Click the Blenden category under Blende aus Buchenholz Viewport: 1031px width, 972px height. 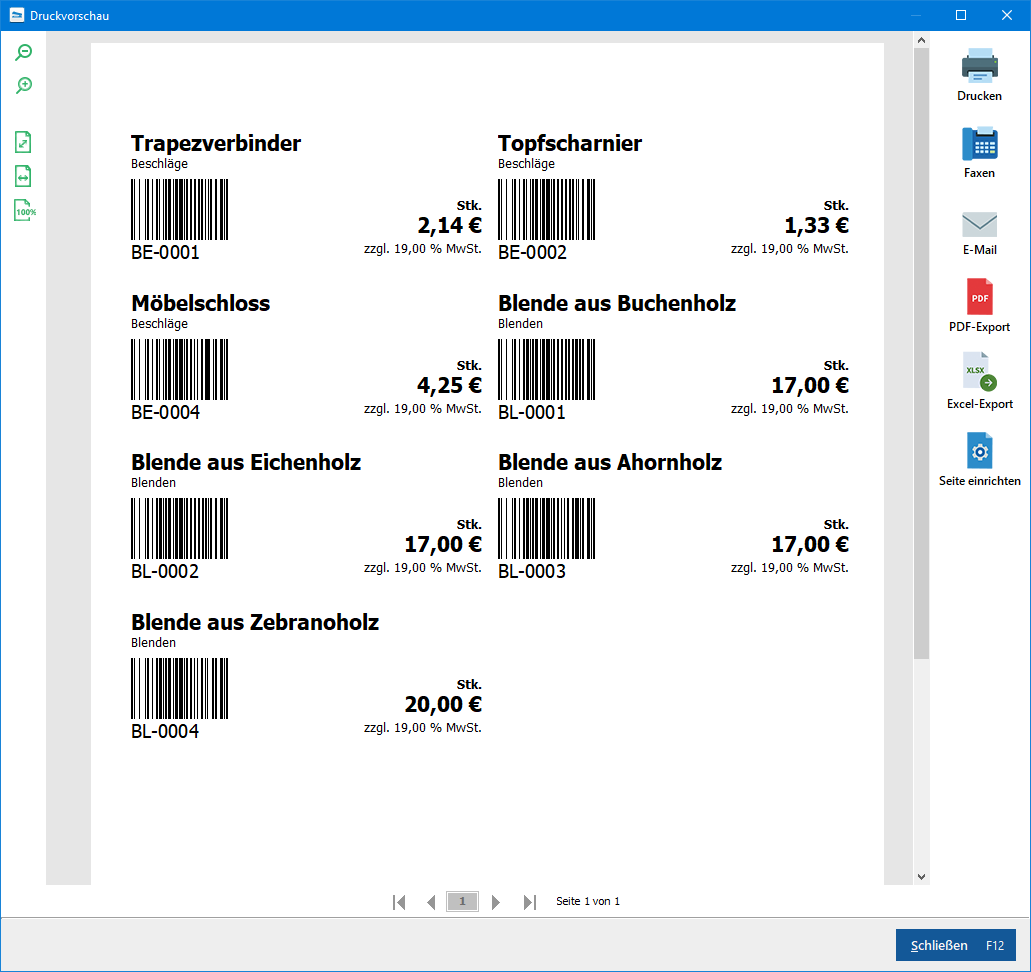[520, 324]
